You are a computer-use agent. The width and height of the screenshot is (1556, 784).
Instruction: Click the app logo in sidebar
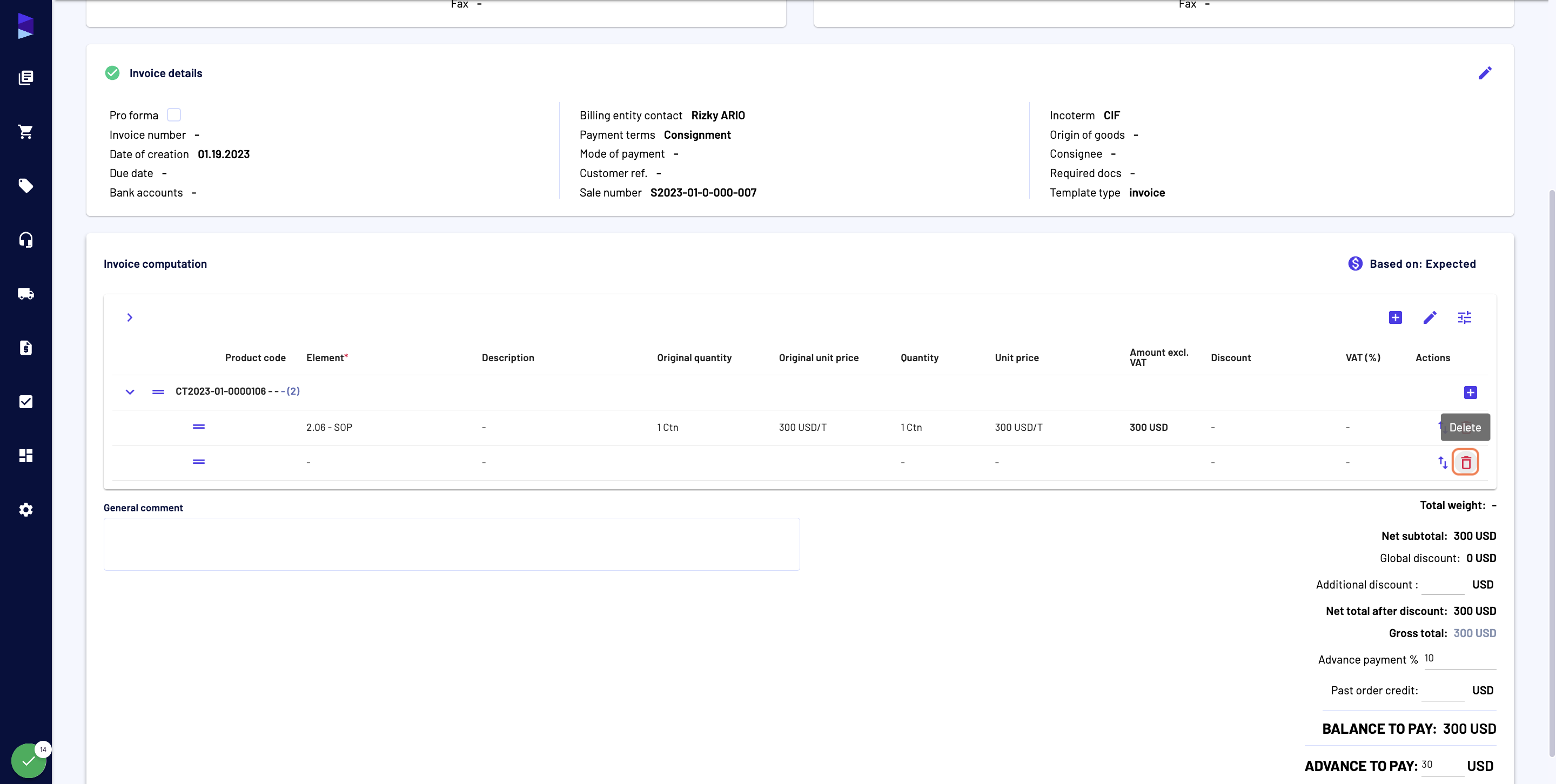coord(25,26)
